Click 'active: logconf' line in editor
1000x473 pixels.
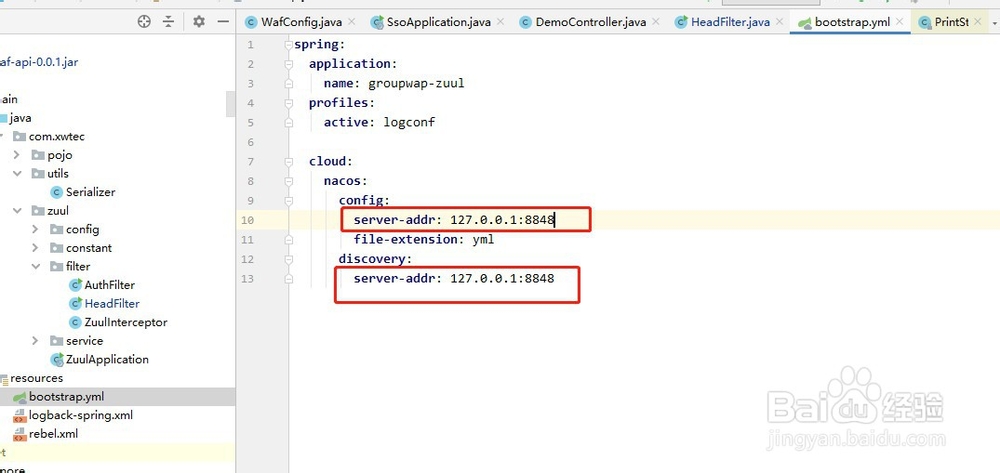click(x=379, y=122)
